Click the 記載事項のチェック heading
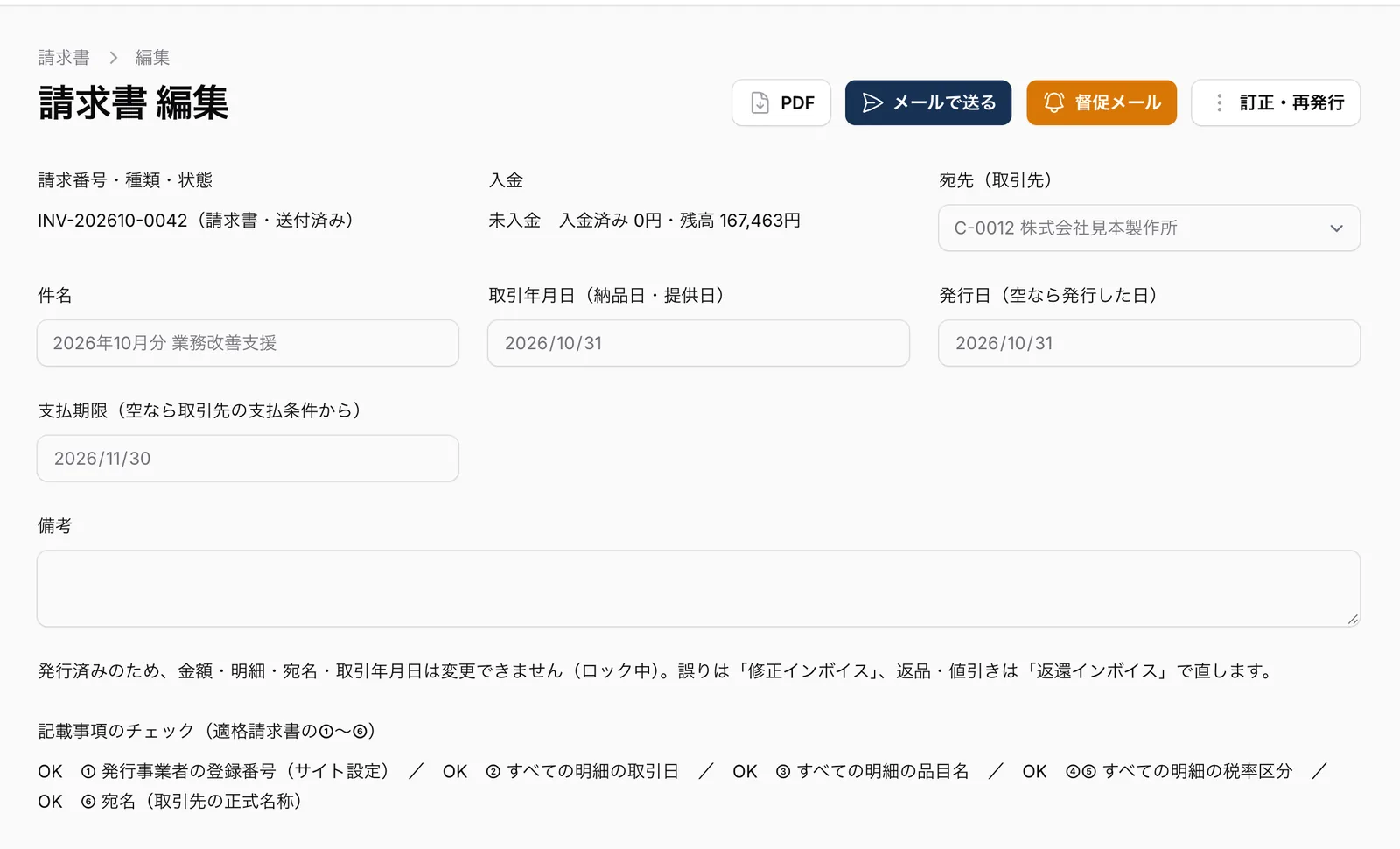 coord(207,731)
